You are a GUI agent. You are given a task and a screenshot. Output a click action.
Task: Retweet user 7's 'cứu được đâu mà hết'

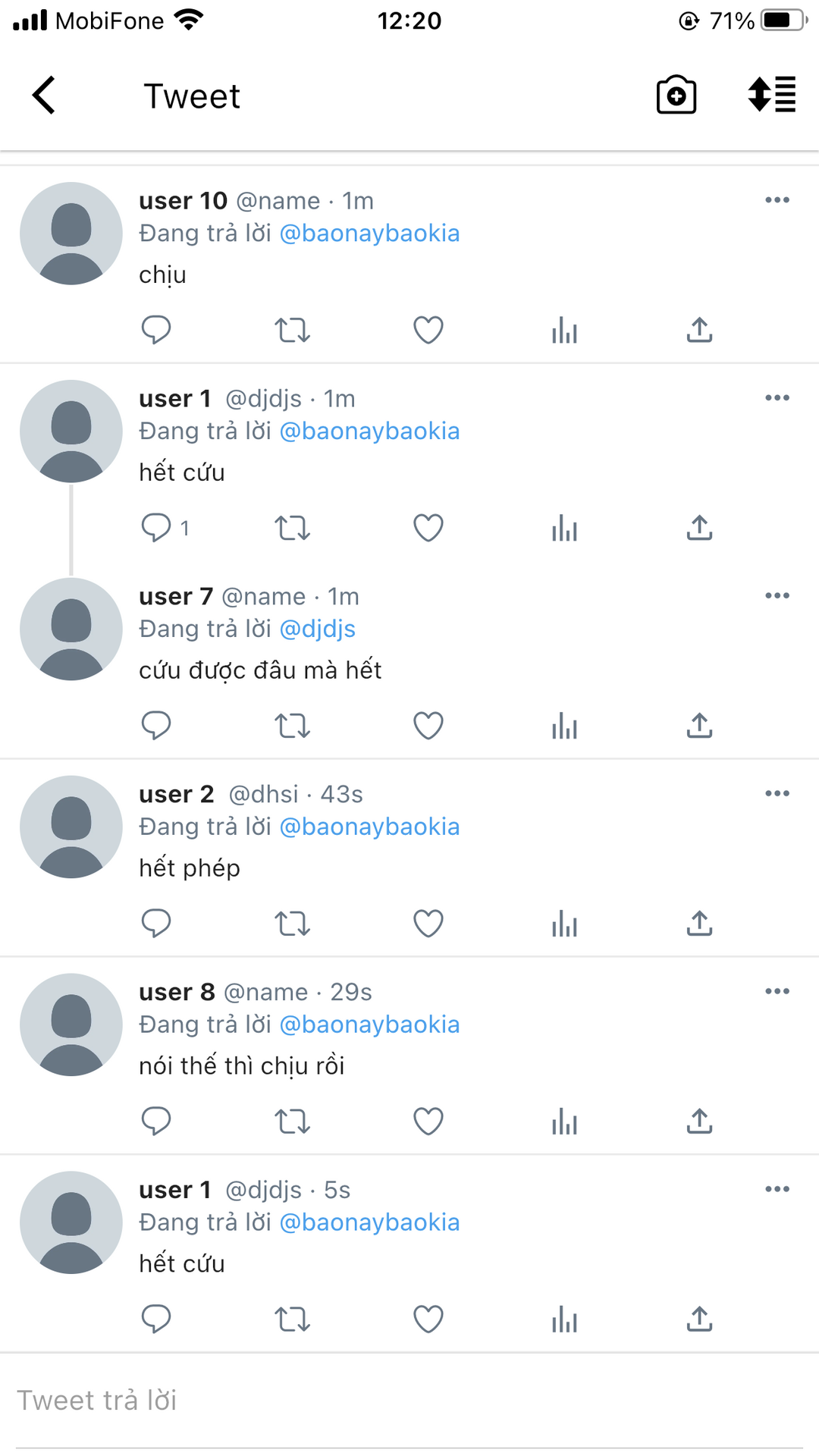tap(293, 726)
